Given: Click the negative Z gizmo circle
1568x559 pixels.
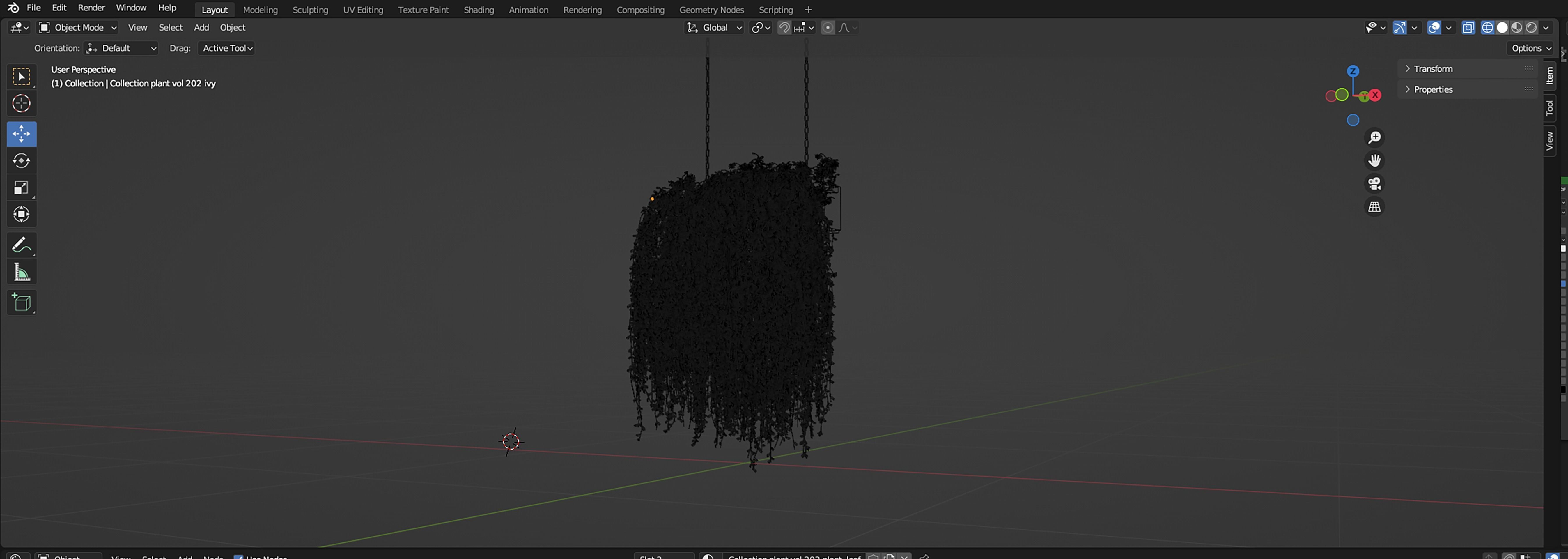Looking at the screenshot, I should pos(1353,120).
